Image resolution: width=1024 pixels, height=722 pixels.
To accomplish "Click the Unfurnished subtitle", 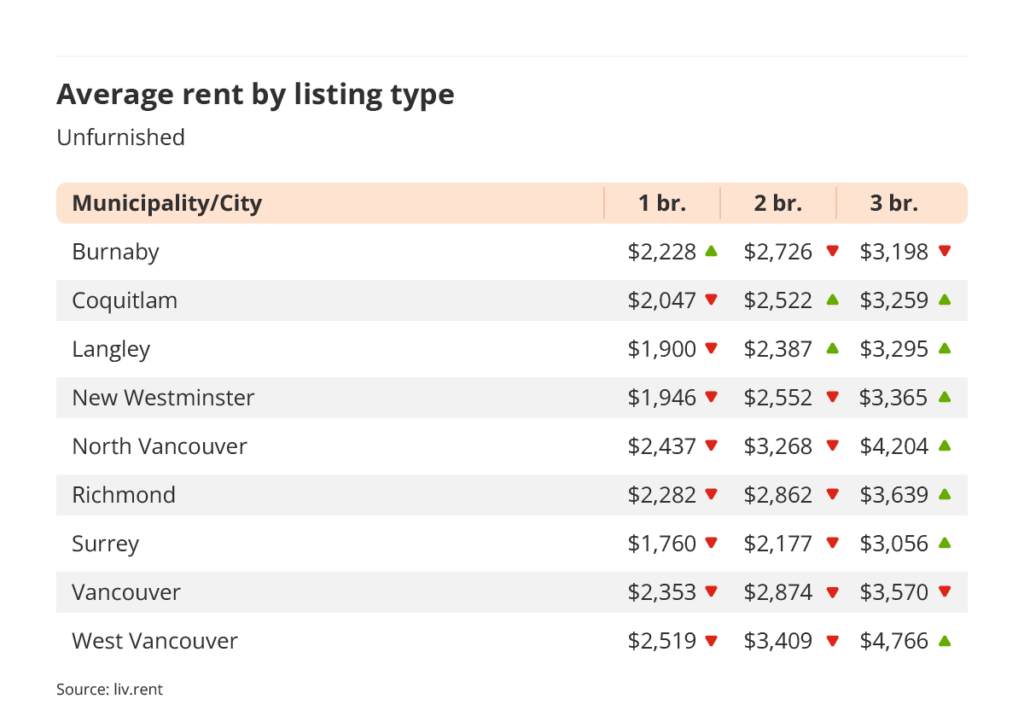I will (121, 137).
